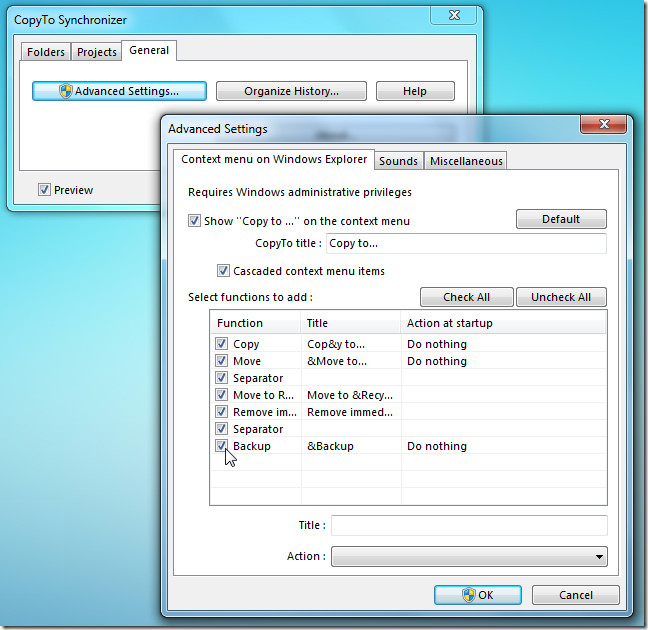
Task: Select the "Move to &Recy..." title cell
Action: [x=350, y=395]
